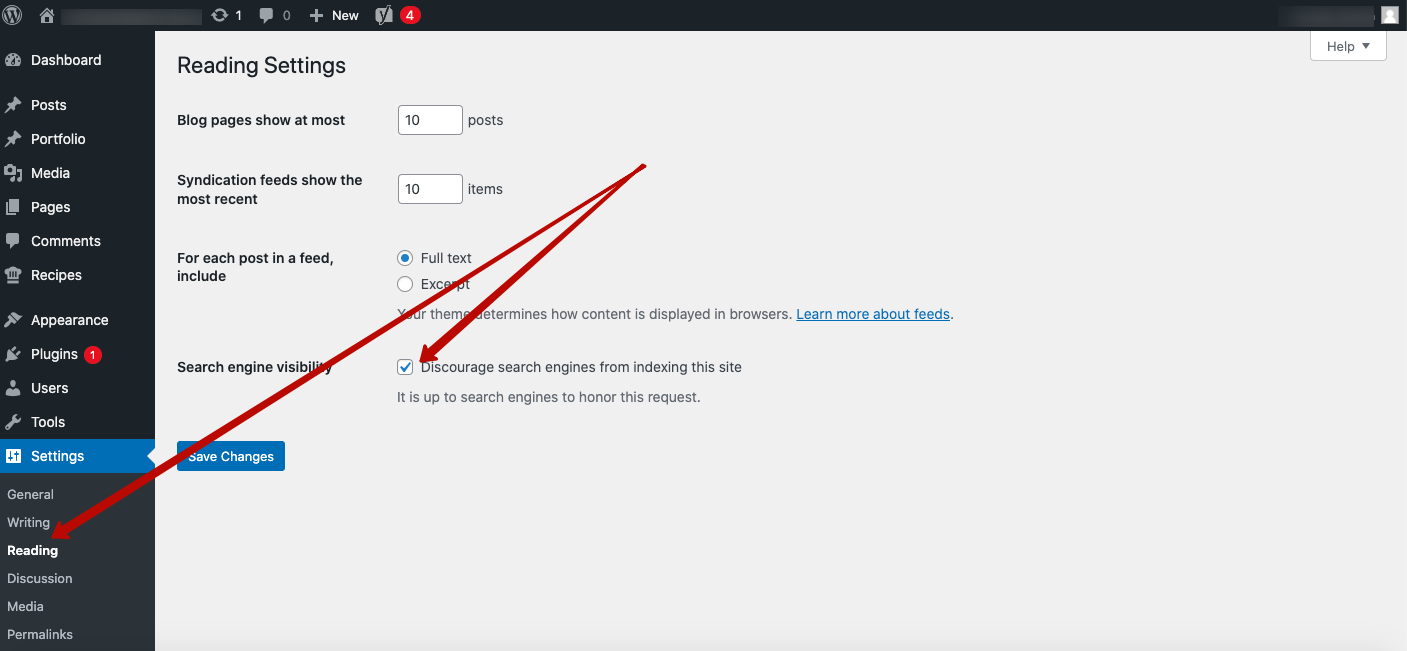Expand the Help dropdown

(x=1347, y=46)
